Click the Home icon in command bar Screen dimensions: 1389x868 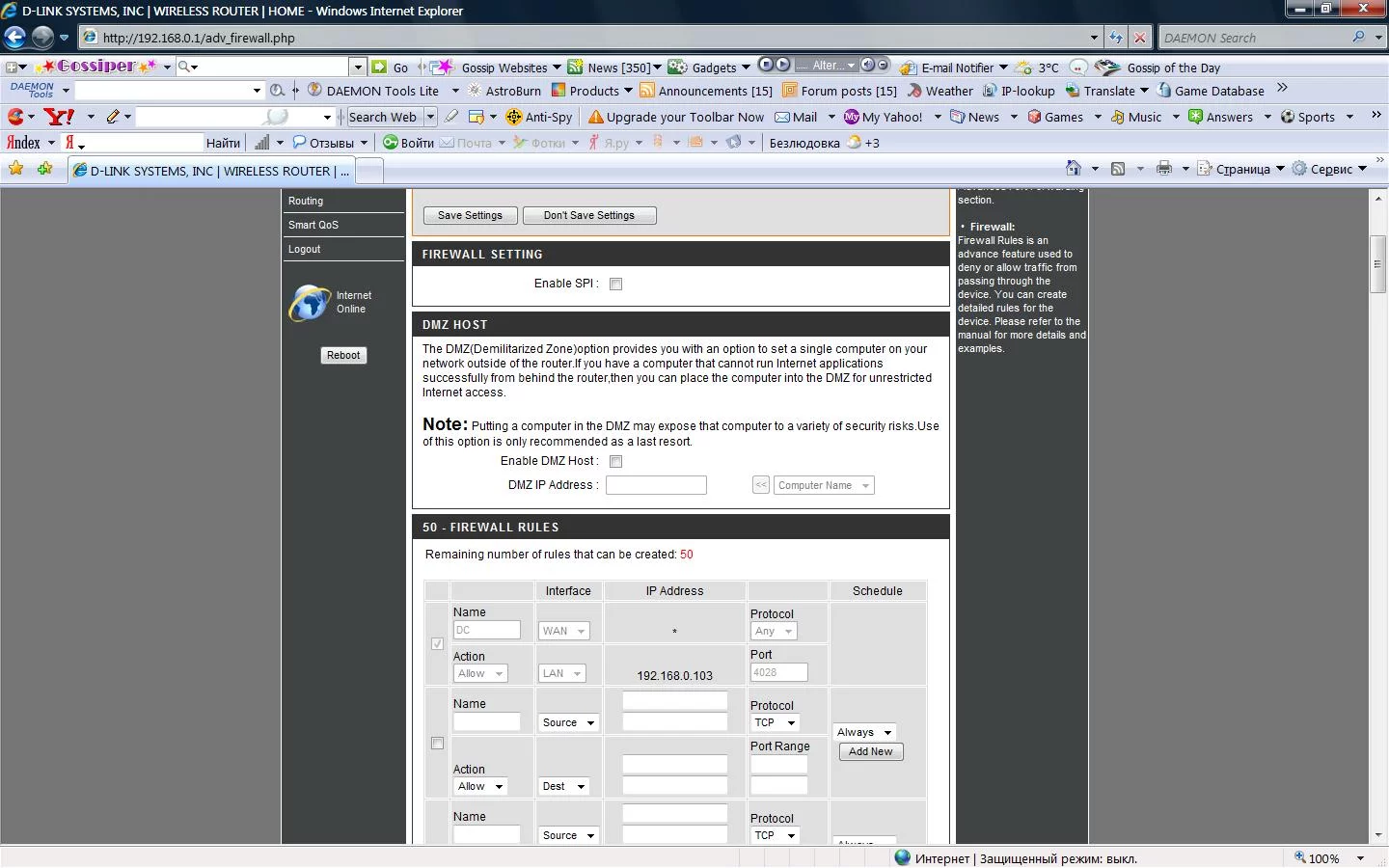pyautogui.click(x=1074, y=168)
